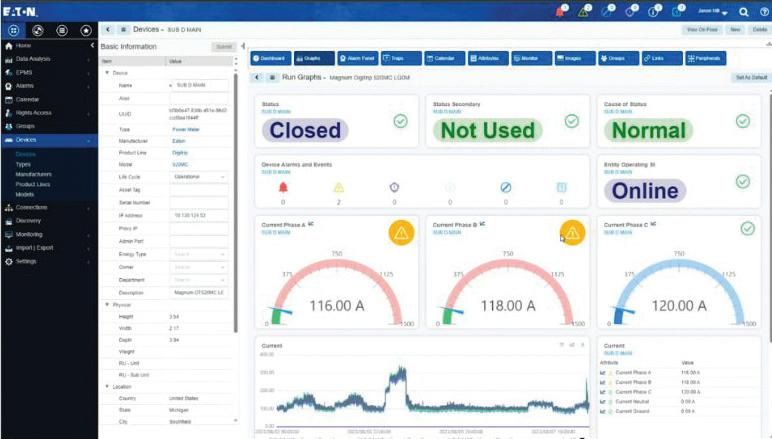Collapse the Physical section triangle
Screen dimensions: 772x439
pos(107,305)
